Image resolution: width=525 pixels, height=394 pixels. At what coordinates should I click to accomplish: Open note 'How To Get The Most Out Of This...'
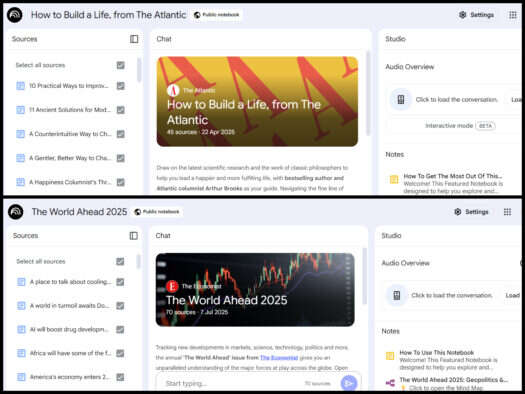tap(453, 176)
